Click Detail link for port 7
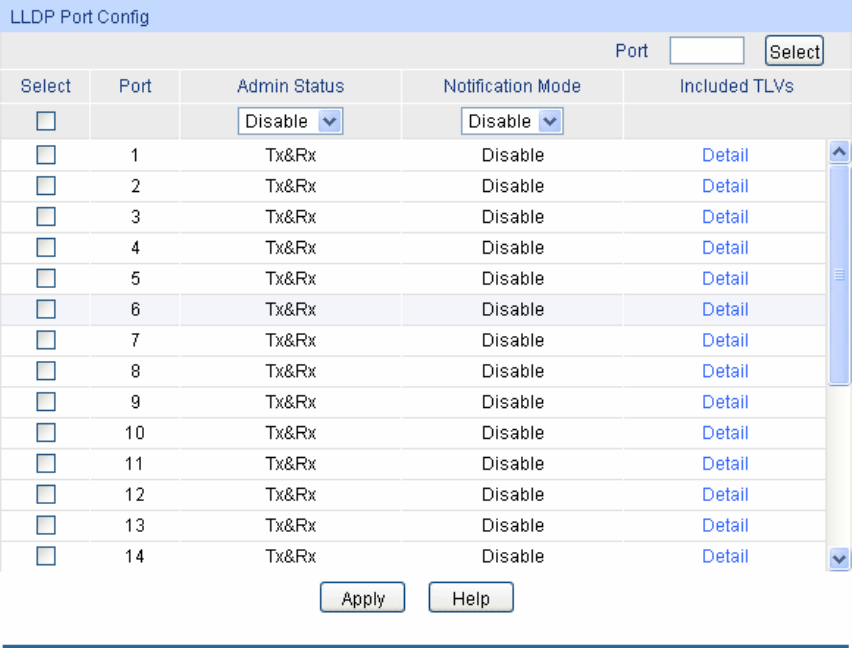Image resolution: width=852 pixels, height=648 pixels. 725,340
